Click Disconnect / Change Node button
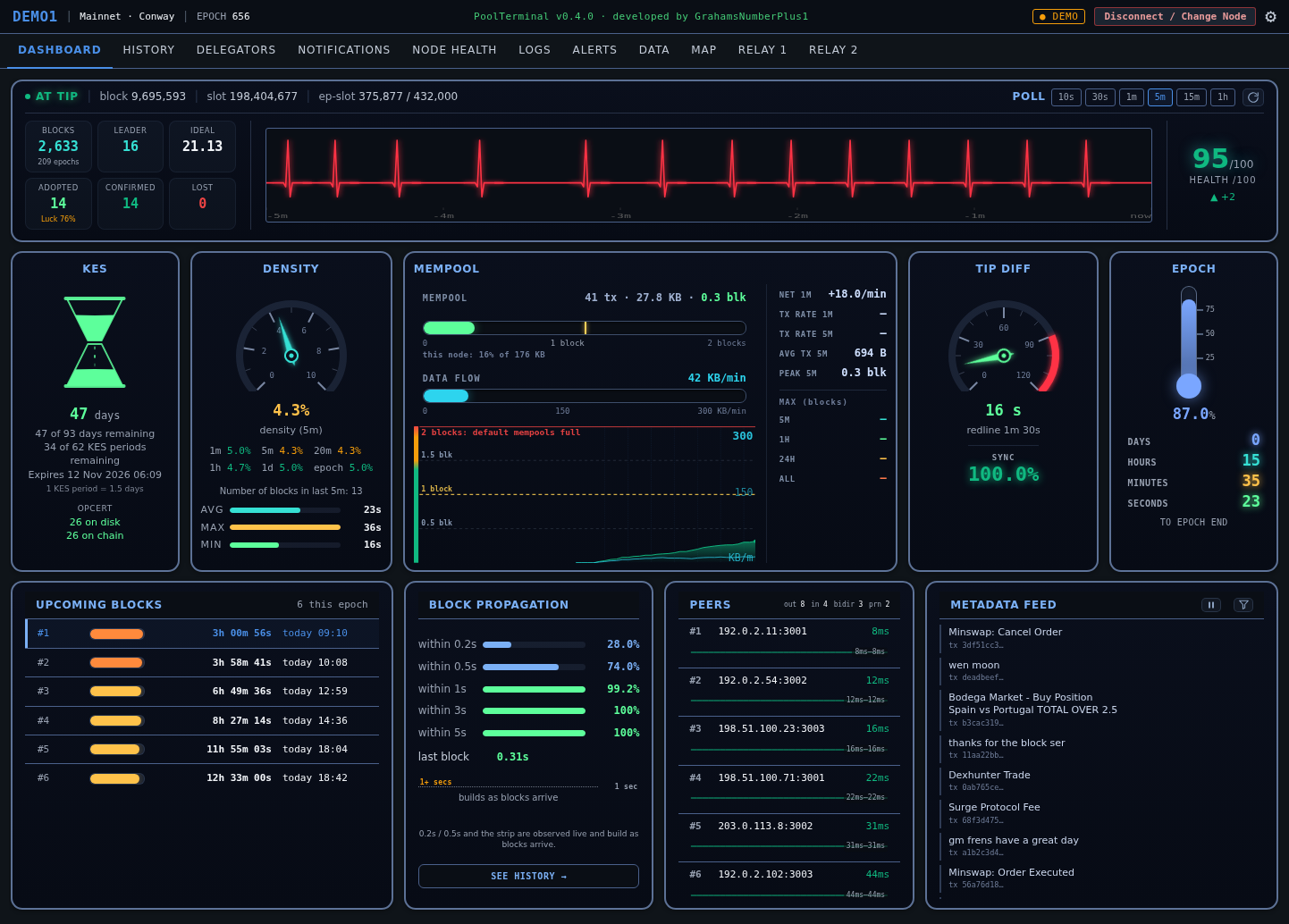This screenshot has width=1289, height=924. pyautogui.click(x=1175, y=17)
